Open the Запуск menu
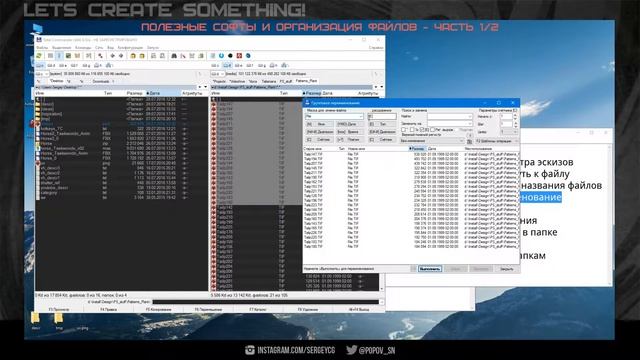This screenshot has width=640, height=360. coord(153,48)
